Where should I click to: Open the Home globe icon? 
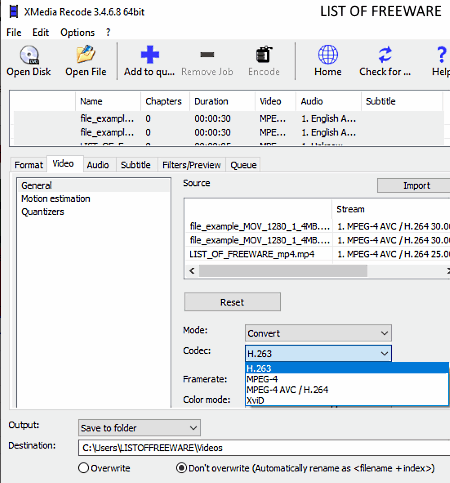pyautogui.click(x=328, y=55)
